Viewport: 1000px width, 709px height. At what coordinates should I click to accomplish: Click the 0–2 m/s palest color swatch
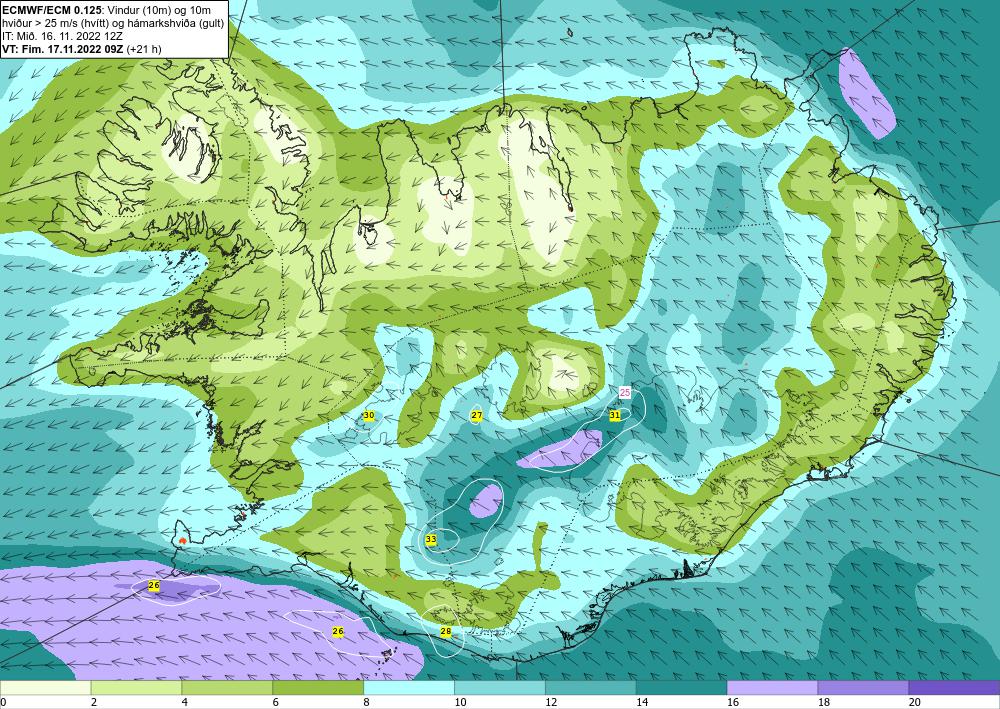(45, 688)
